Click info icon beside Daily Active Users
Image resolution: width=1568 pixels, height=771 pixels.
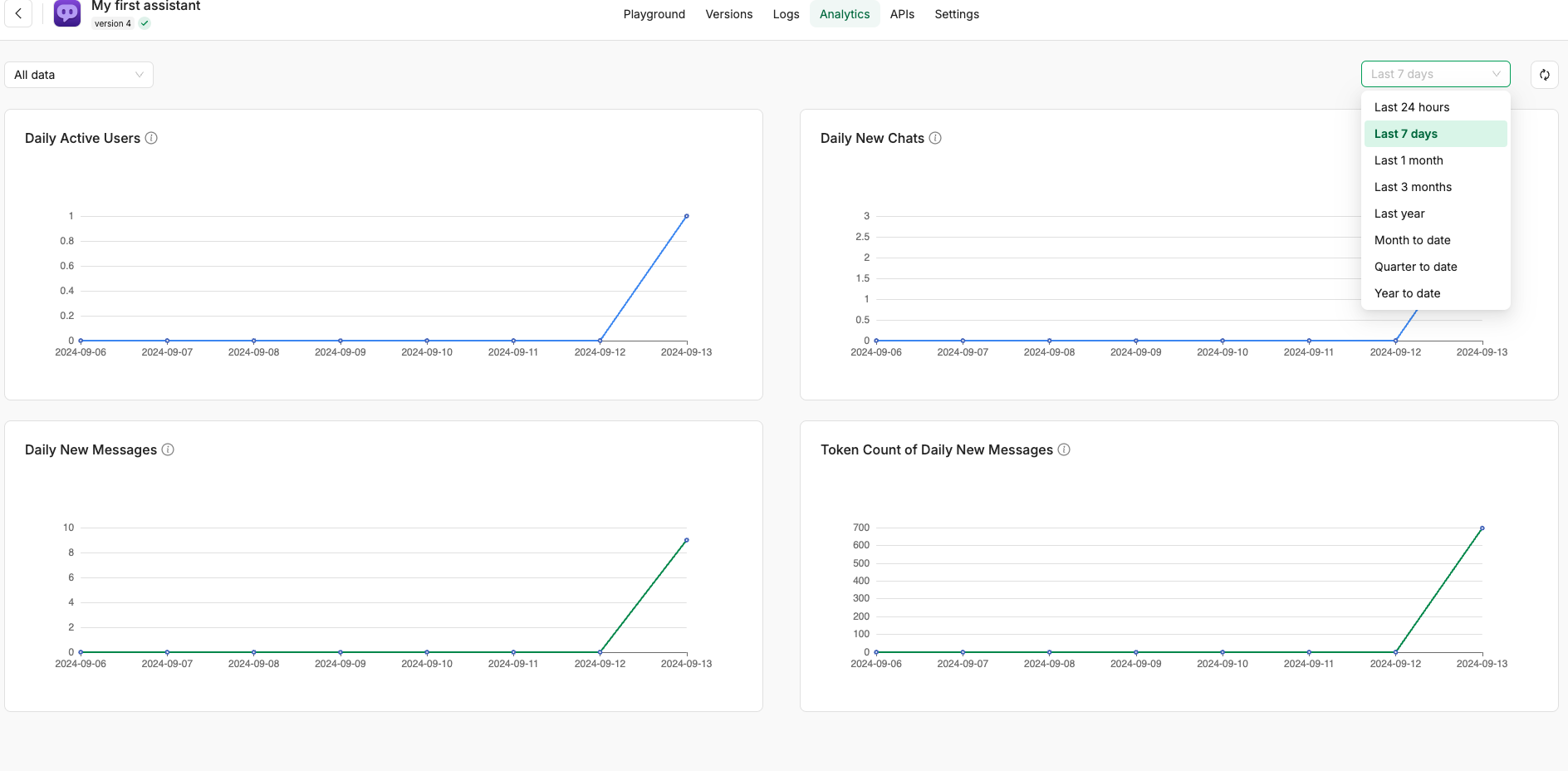coord(151,138)
